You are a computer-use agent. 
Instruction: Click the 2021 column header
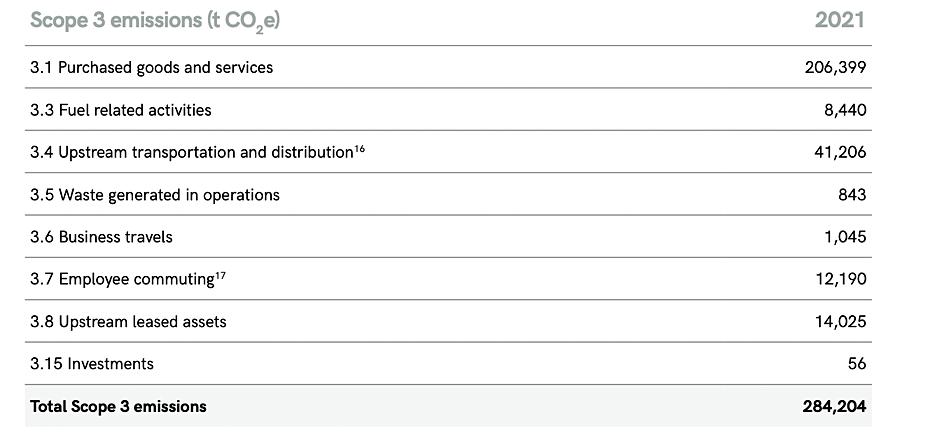point(839,20)
